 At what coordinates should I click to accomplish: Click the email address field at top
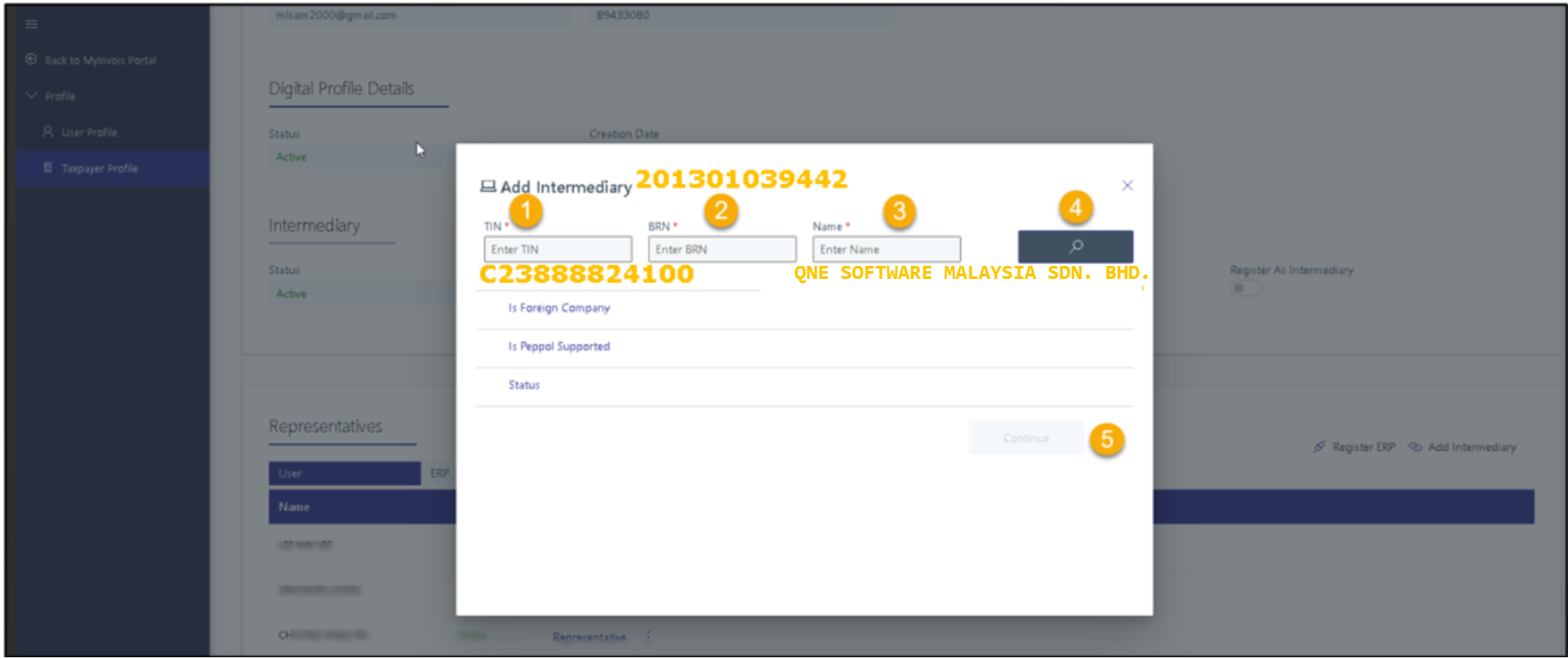tap(419, 15)
